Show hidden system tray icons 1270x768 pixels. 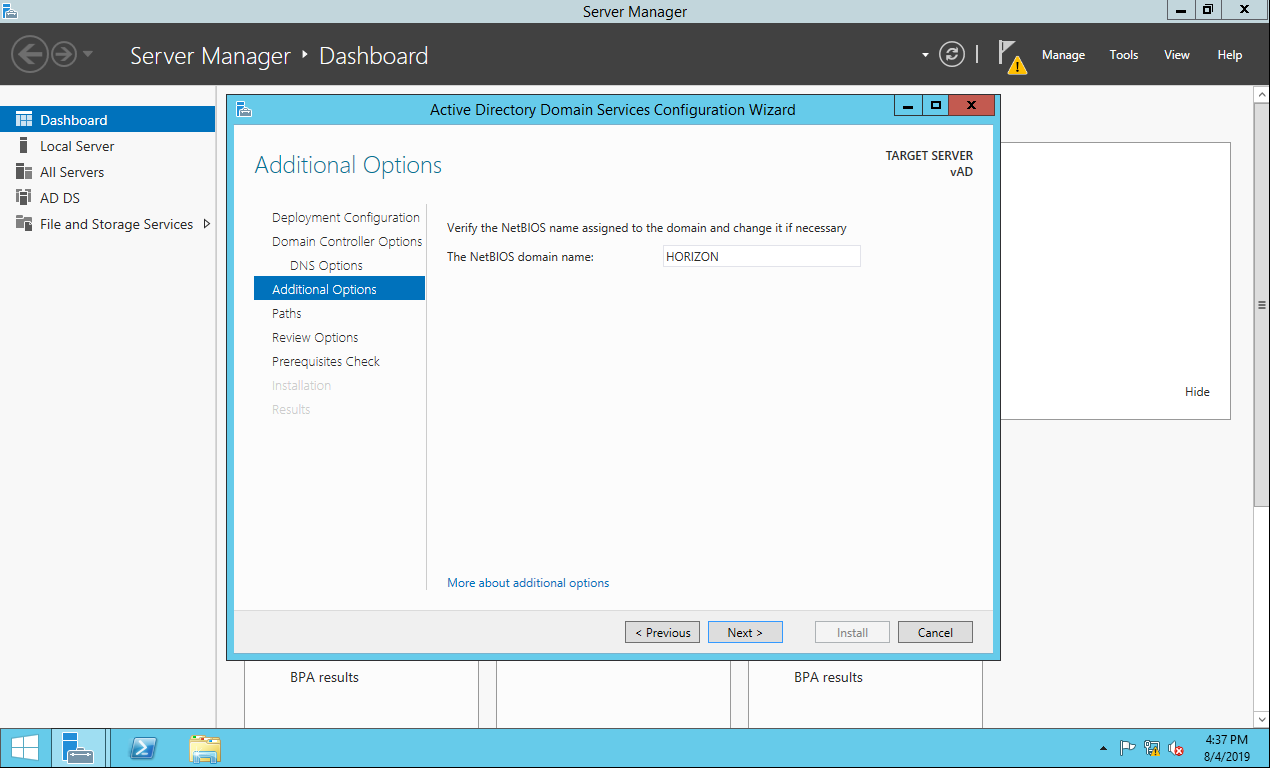(x=1103, y=748)
